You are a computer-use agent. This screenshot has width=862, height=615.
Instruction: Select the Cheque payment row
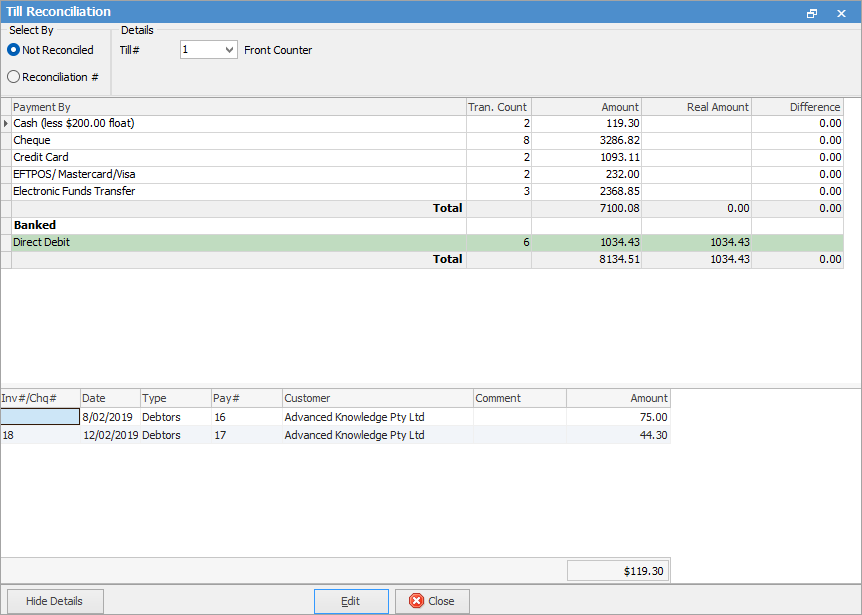pyautogui.click(x=238, y=141)
